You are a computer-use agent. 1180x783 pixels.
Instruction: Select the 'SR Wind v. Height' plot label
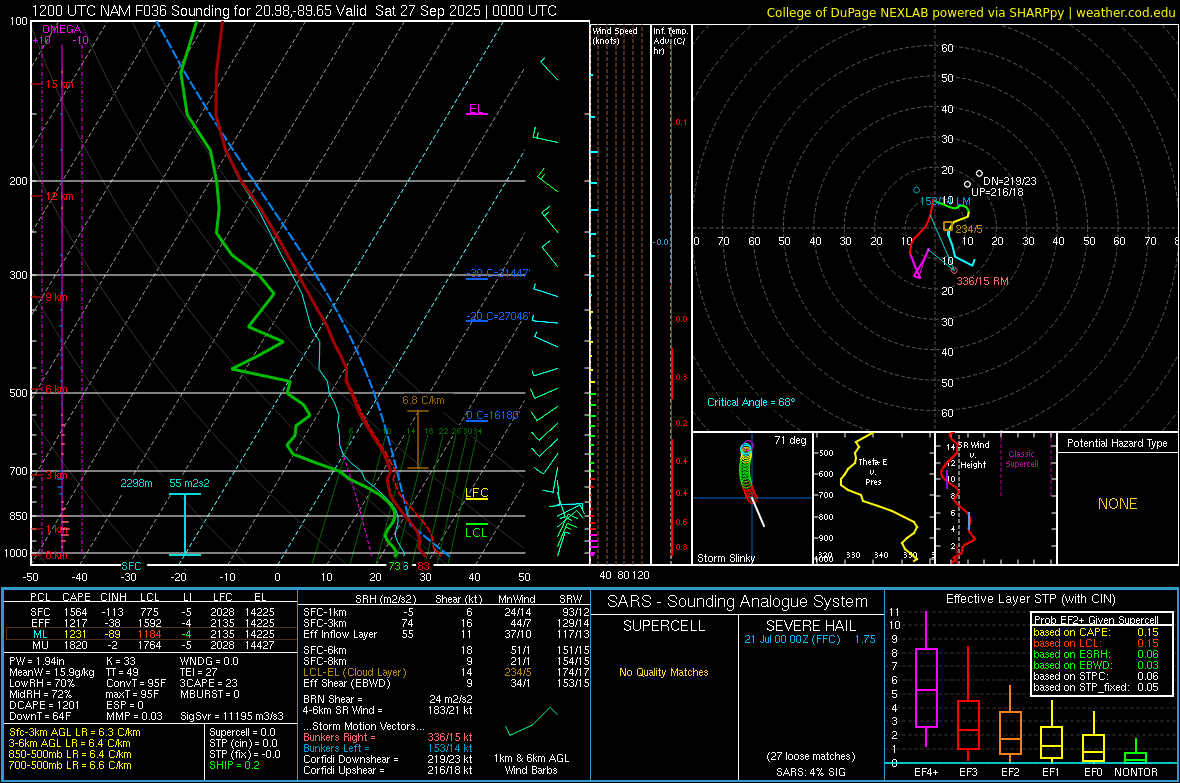pyautogui.click(x=973, y=455)
